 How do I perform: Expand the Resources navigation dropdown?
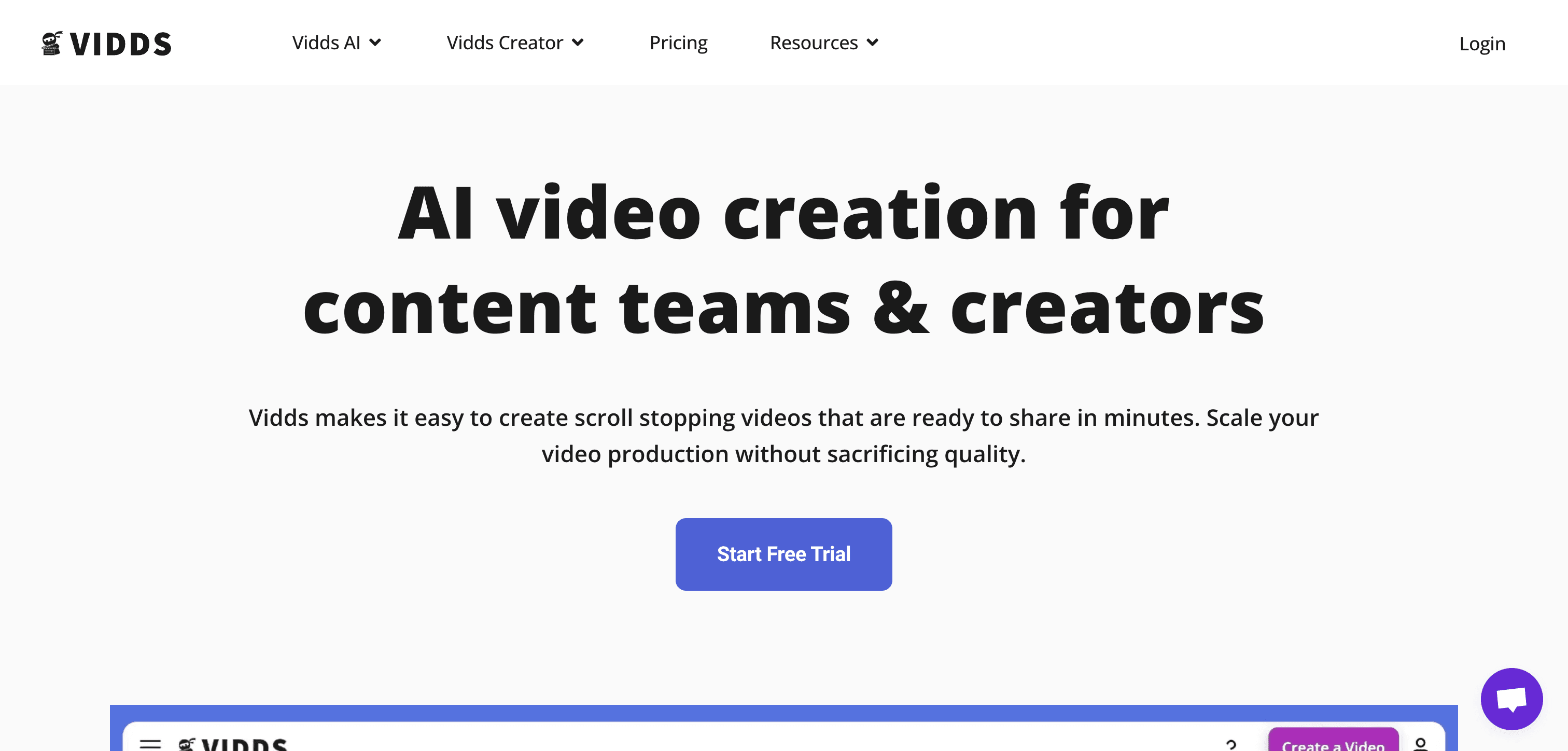[824, 42]
